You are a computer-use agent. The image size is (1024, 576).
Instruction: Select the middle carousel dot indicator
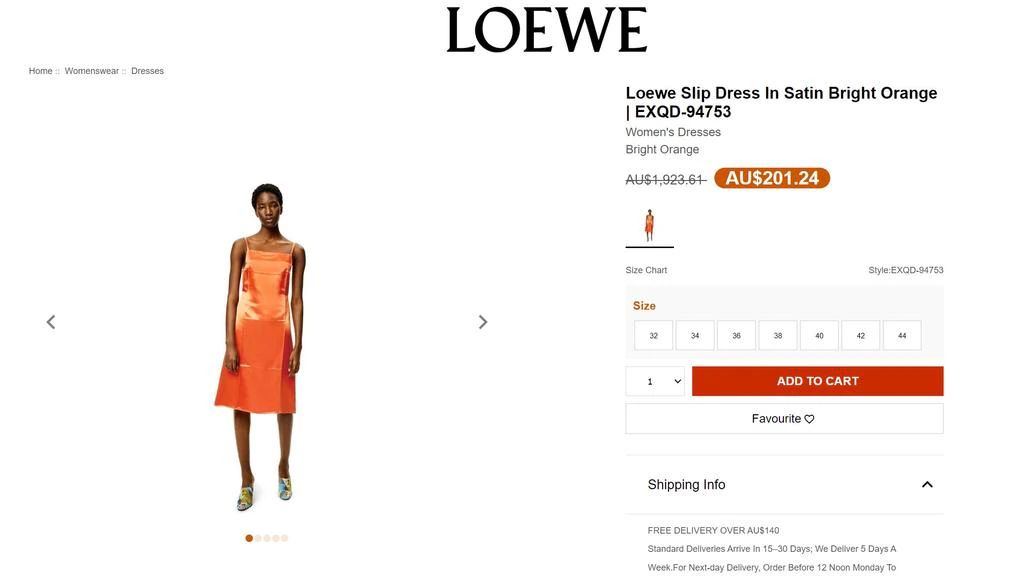tap(266, 538)
